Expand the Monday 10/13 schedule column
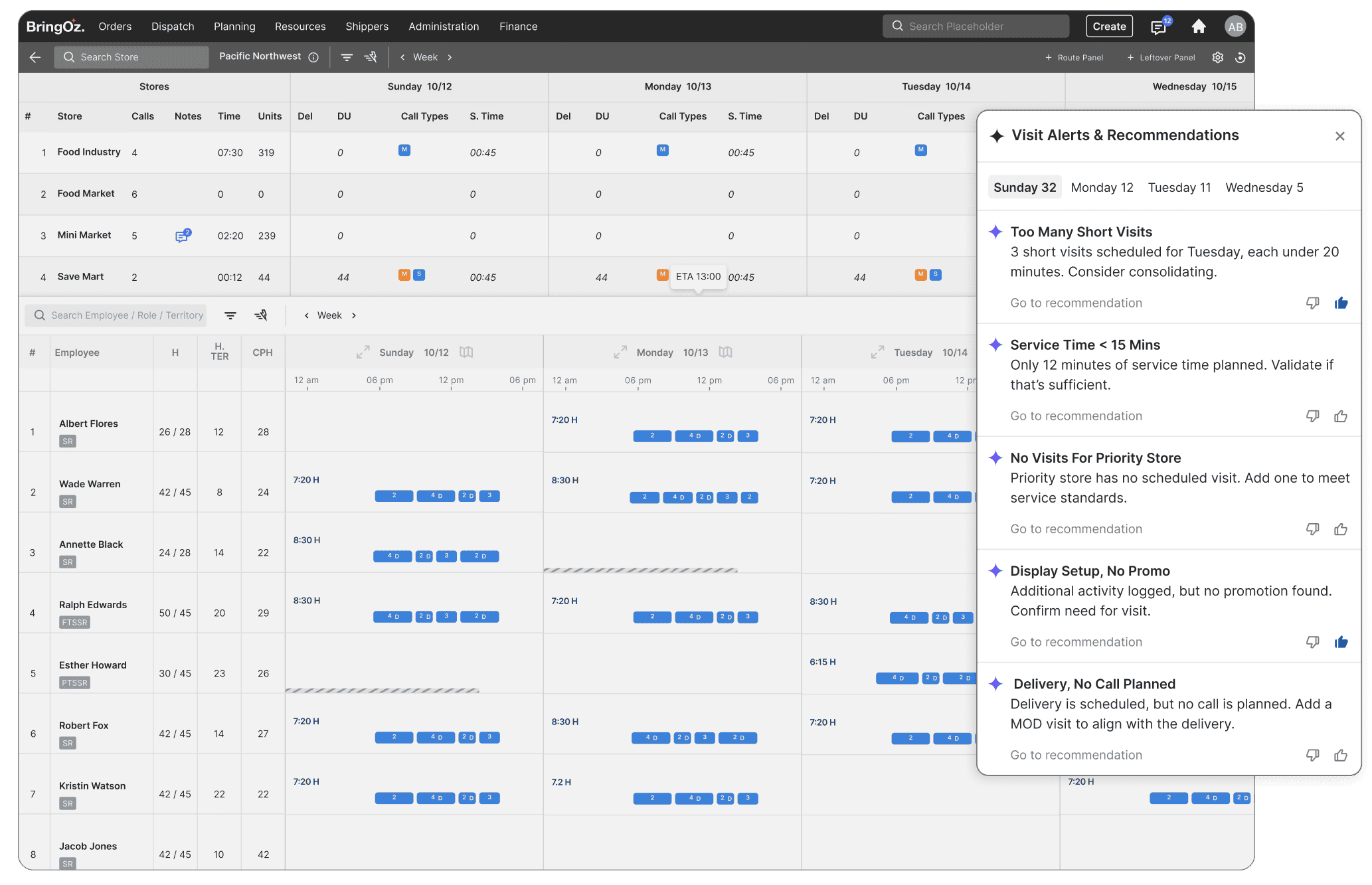The image size is (1372, 885). [x=620, y=353]
